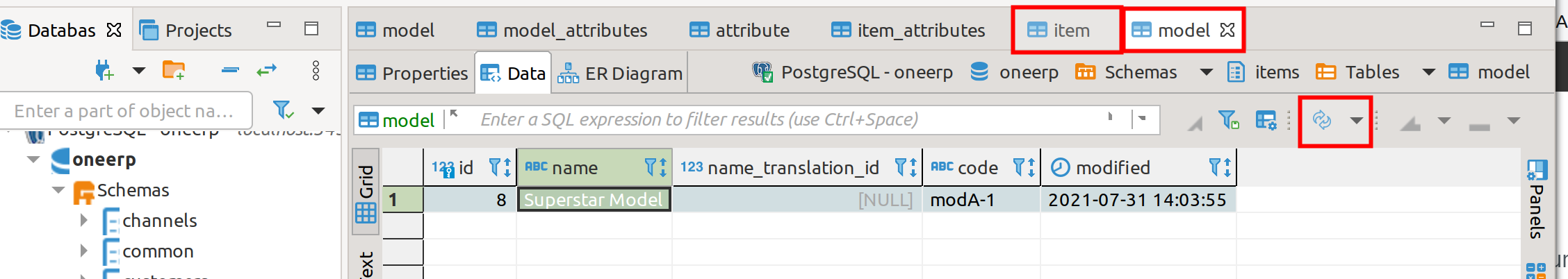Switch to the Projects tab
Viewport: 1568px width, 279px height.
click(x=186, y=31)
